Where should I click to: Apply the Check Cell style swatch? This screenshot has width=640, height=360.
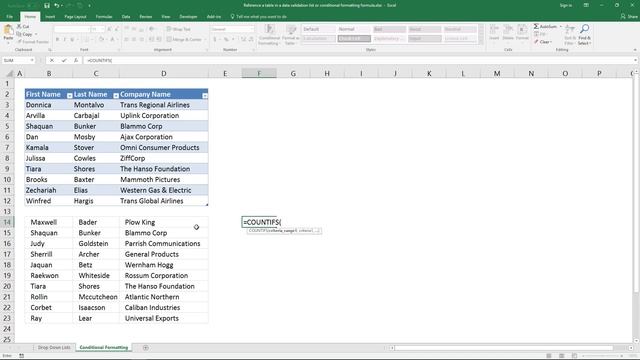coord(354,39)
